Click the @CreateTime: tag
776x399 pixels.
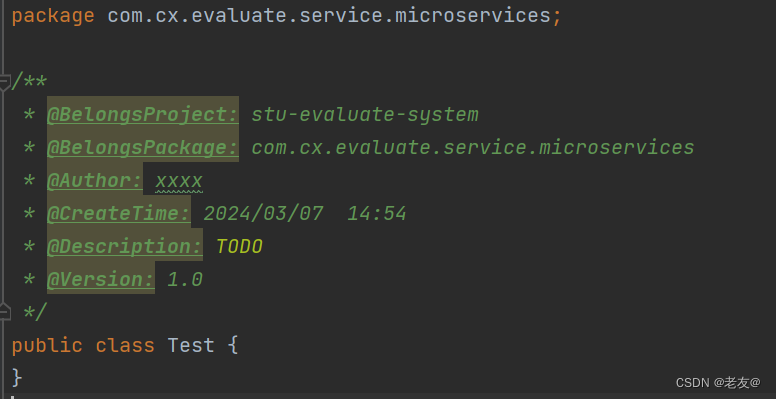[119, 213]
